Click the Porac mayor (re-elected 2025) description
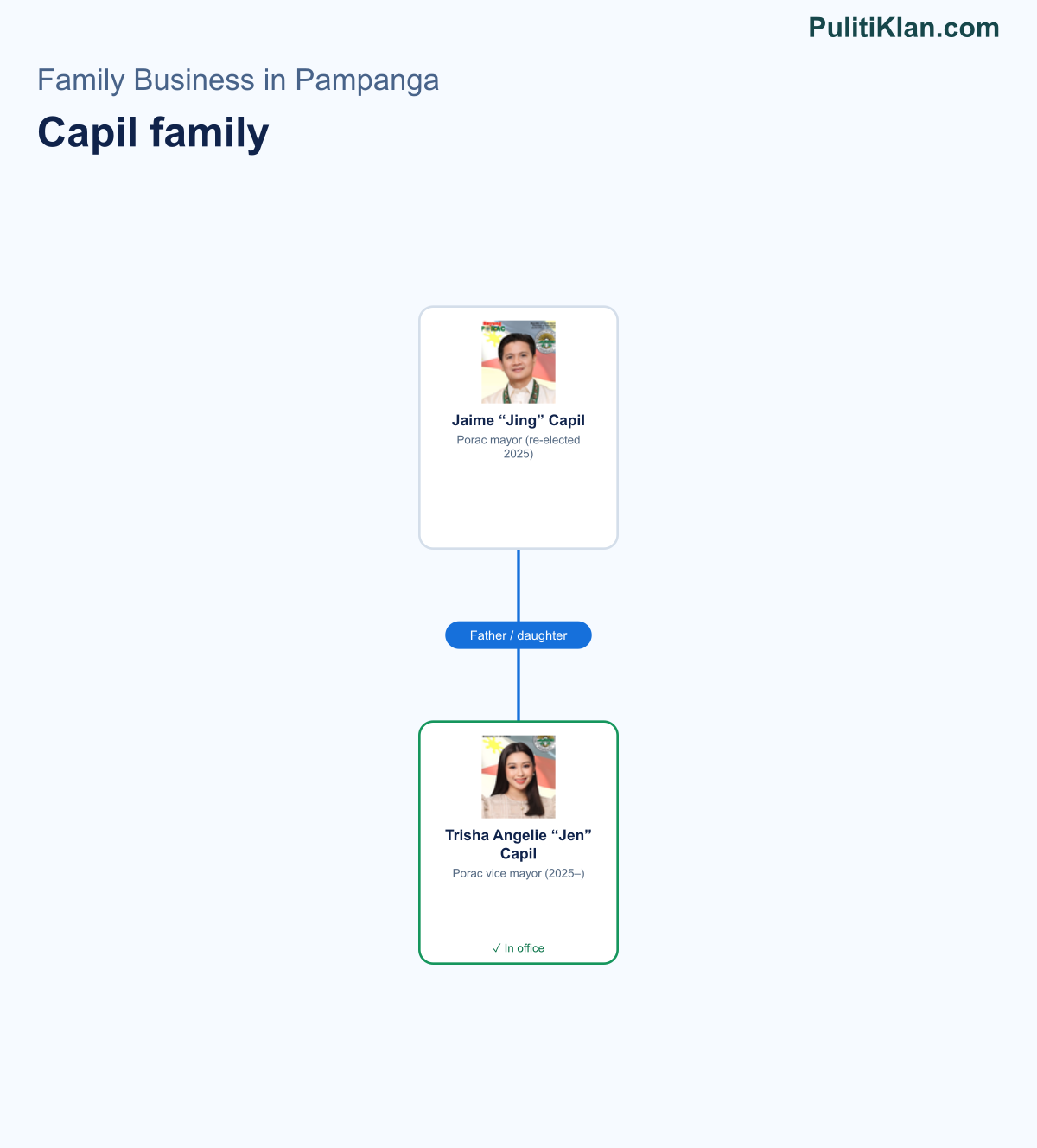 pyautogui.click(x=518, y=447)
